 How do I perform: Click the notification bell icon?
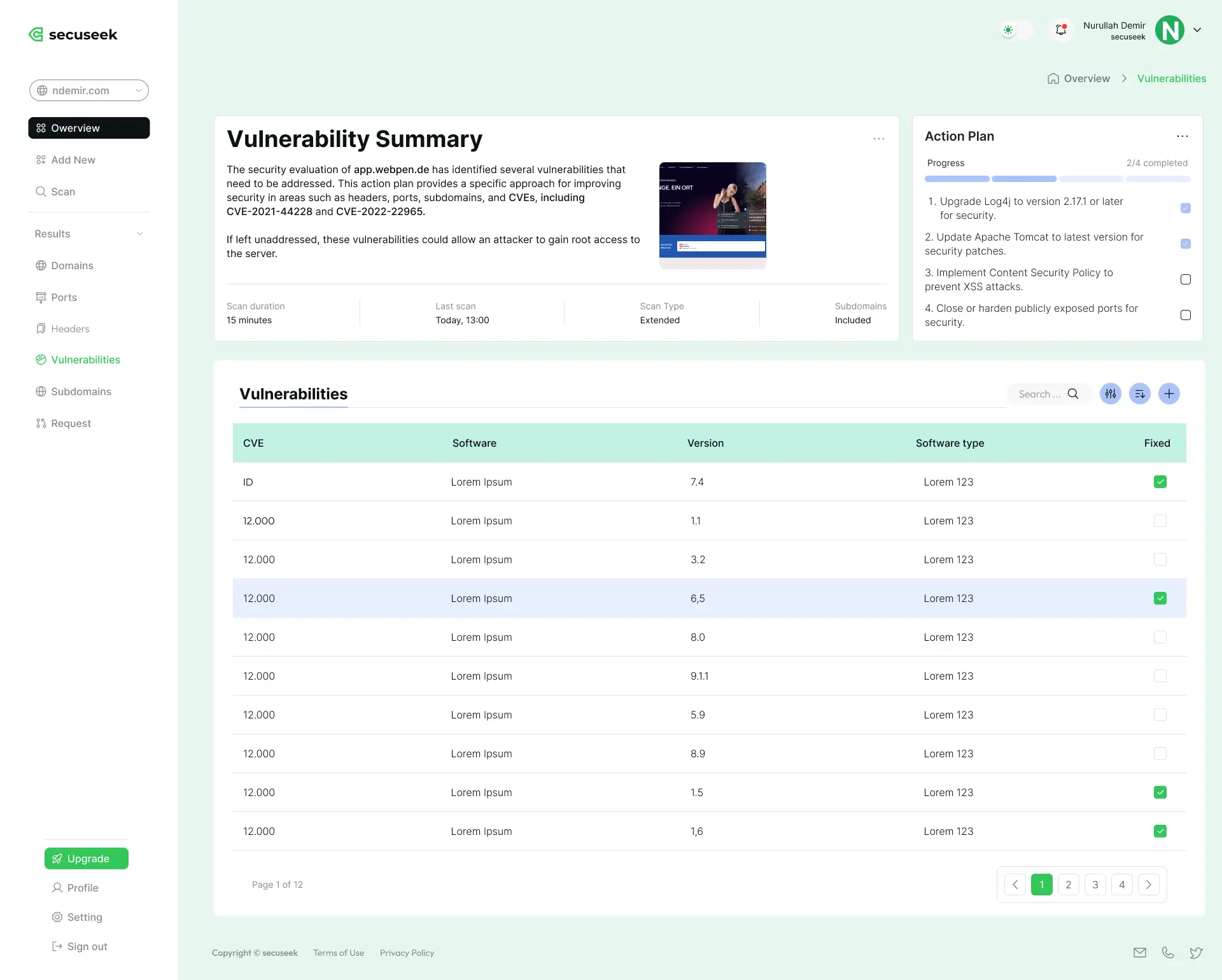pos(1060,30)
